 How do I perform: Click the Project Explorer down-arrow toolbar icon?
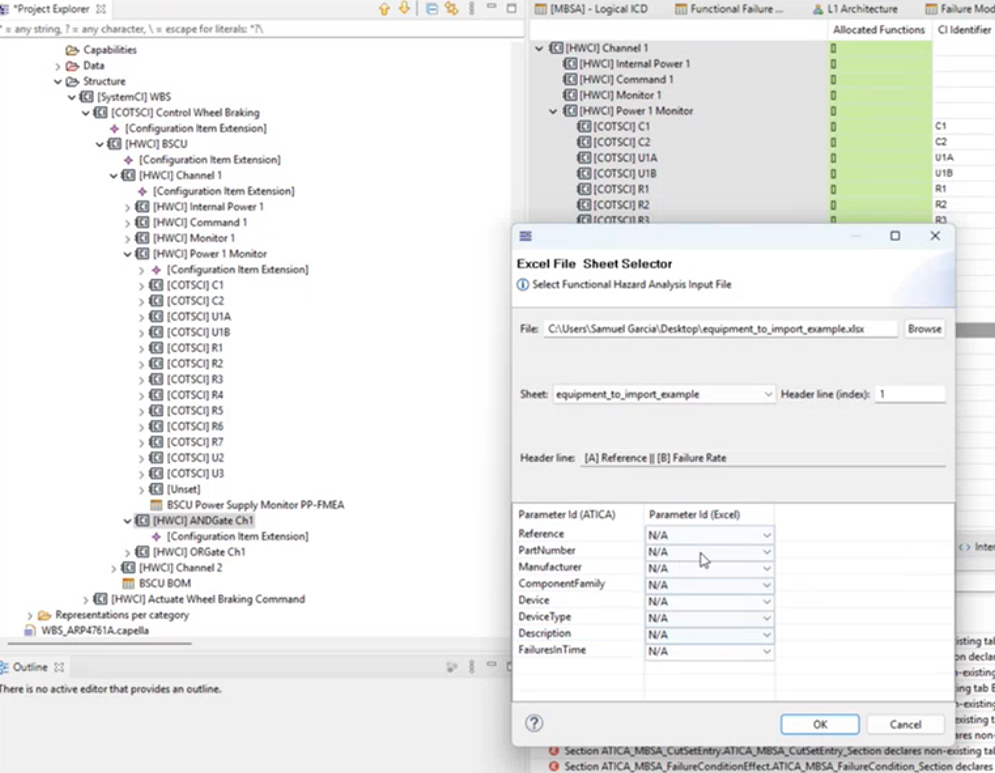pyautogui.click(x=404, y=9)
